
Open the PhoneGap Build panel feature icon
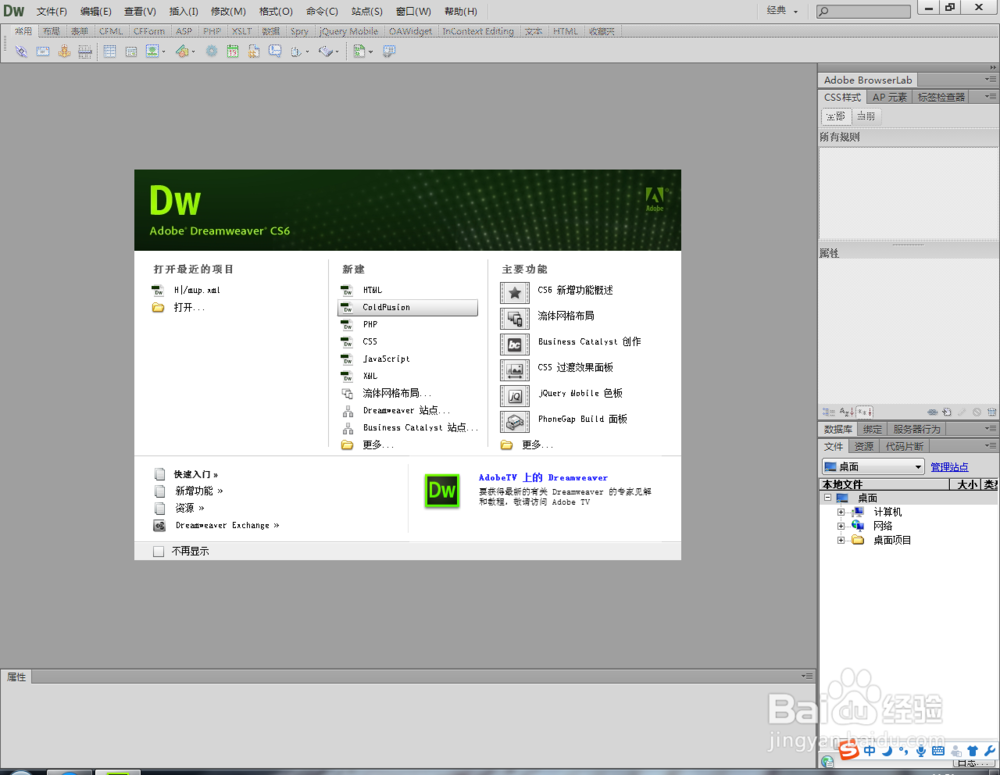(515, 422)
